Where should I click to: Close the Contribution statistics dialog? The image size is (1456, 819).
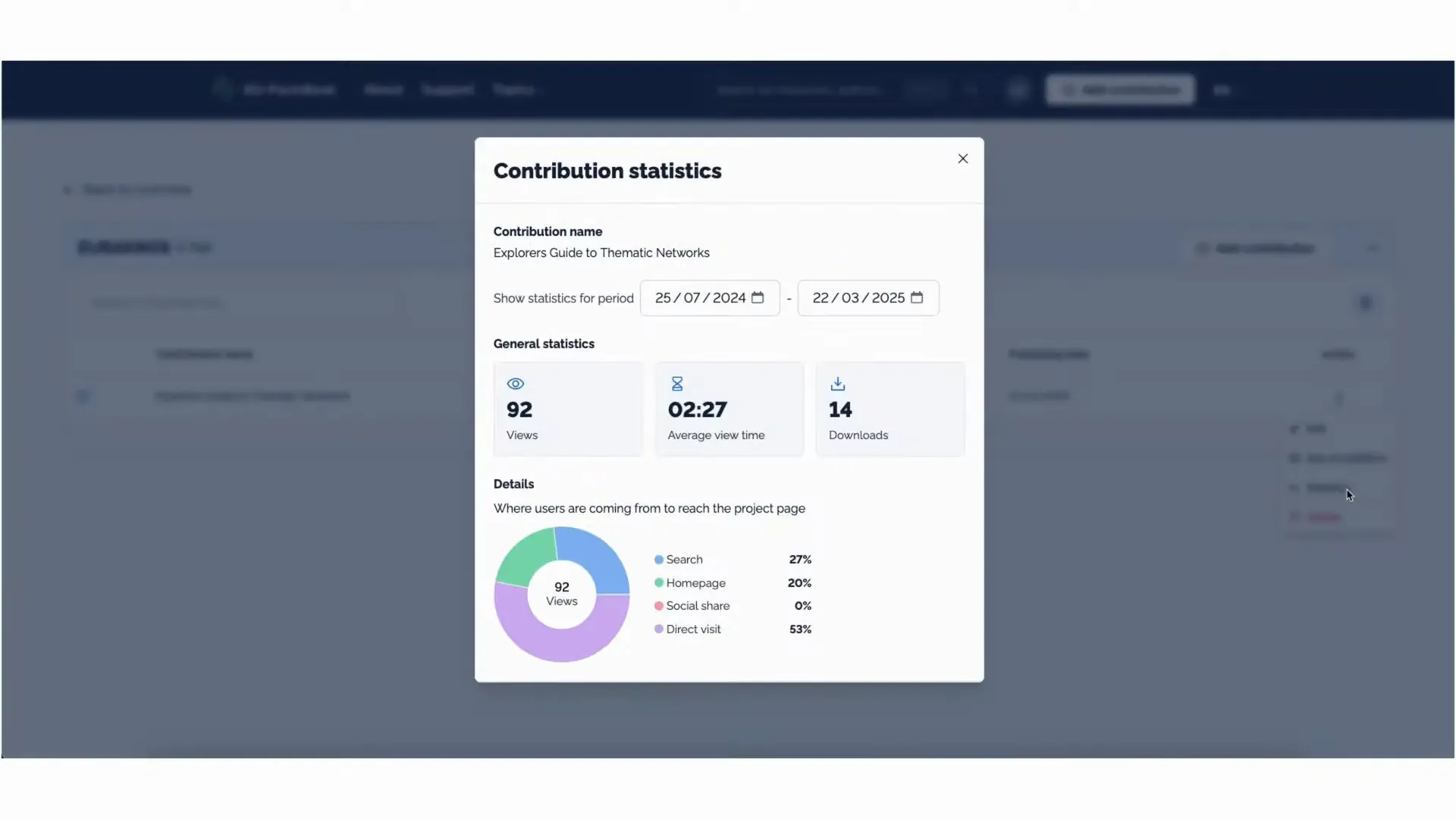point(962,158)
